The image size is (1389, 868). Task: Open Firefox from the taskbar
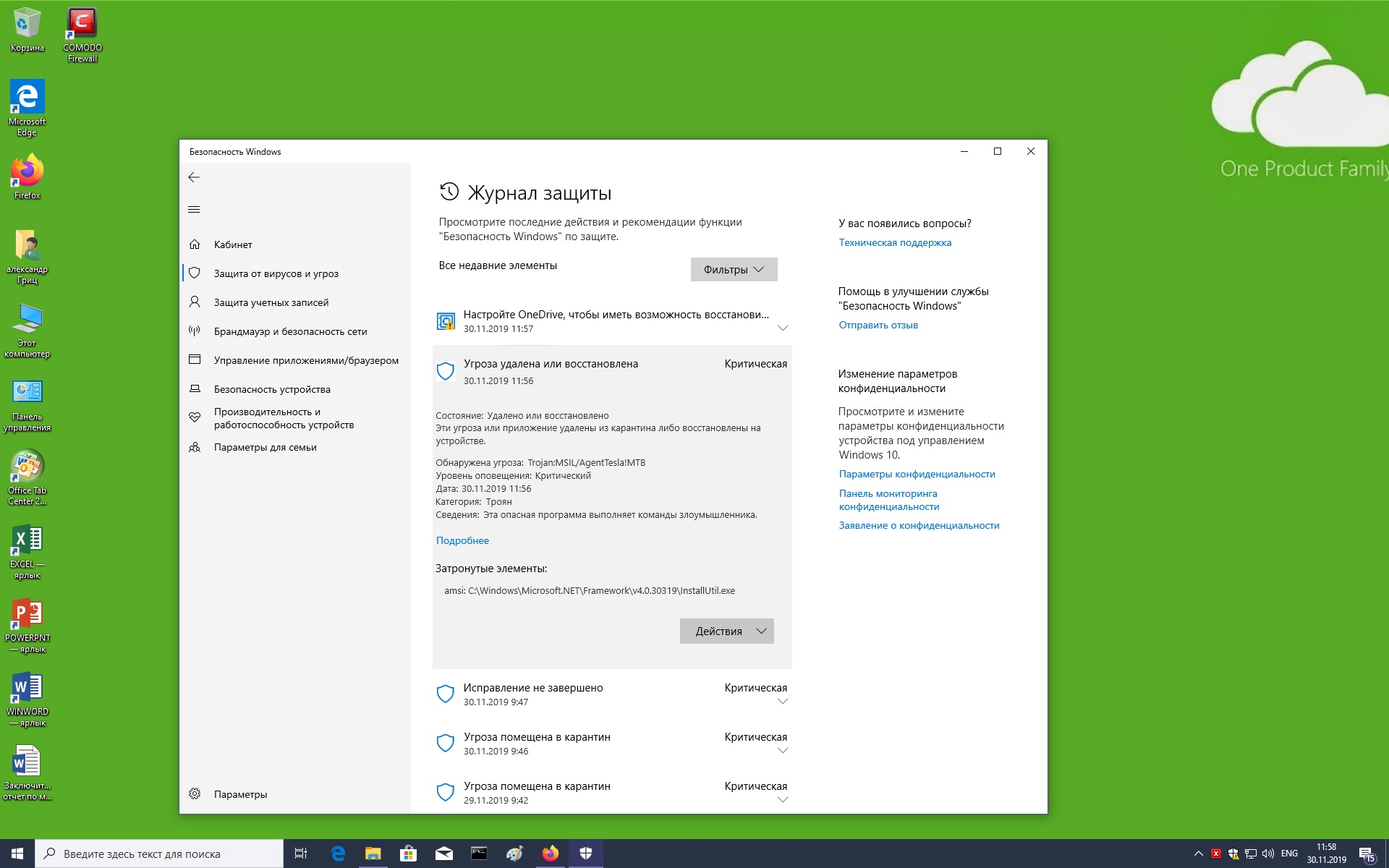click(551, 854)
